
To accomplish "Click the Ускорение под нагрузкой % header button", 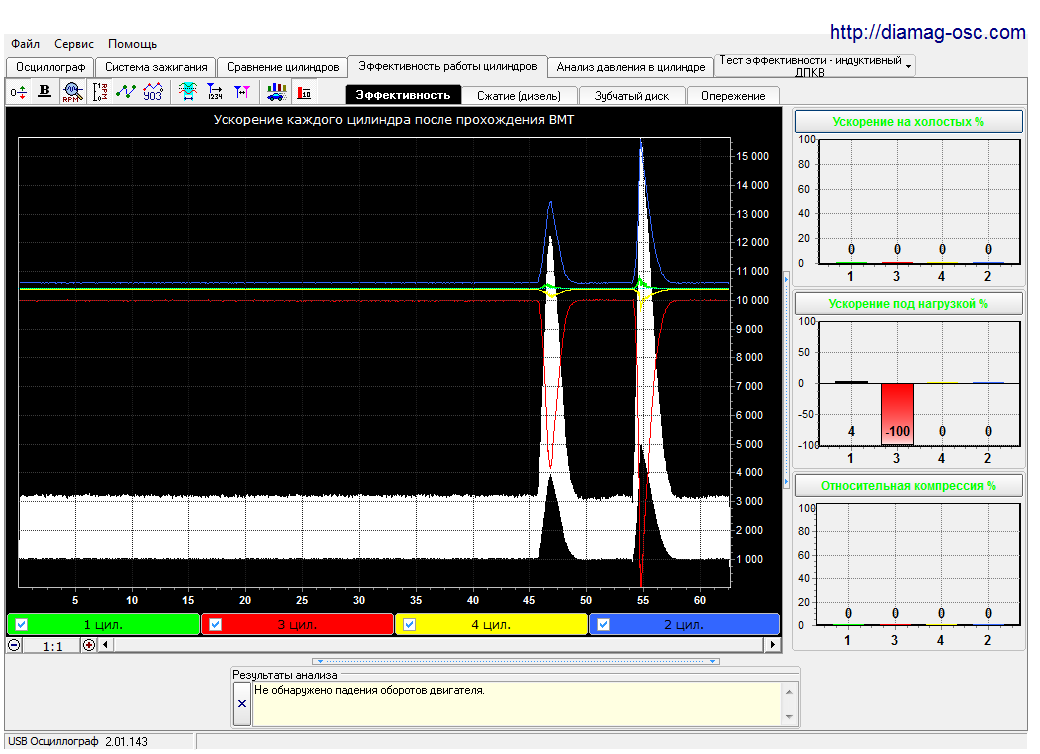I will coord(908,304).
